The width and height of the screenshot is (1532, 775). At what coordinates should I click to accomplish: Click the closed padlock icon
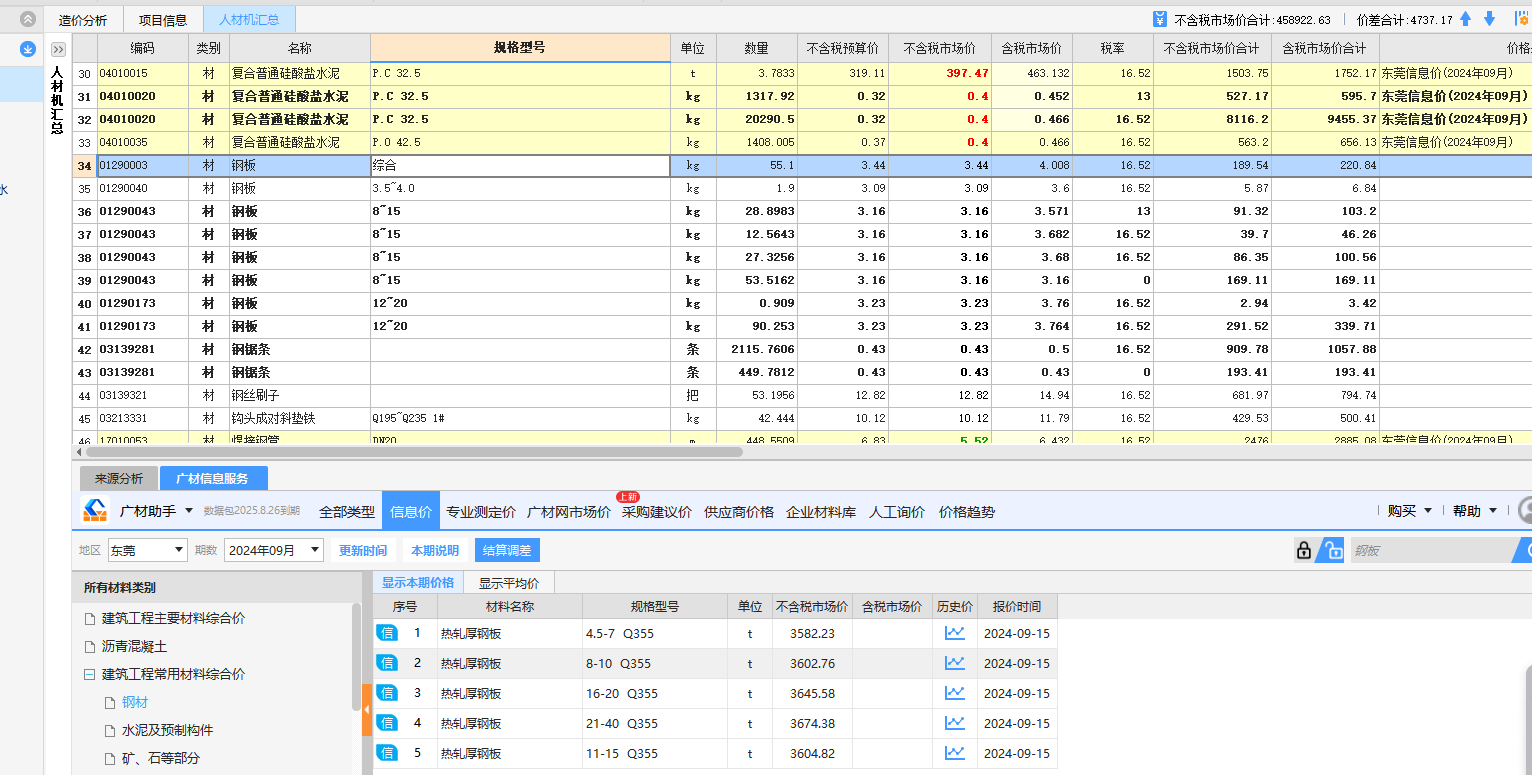pyautogui.click(x=1303, y=549)
